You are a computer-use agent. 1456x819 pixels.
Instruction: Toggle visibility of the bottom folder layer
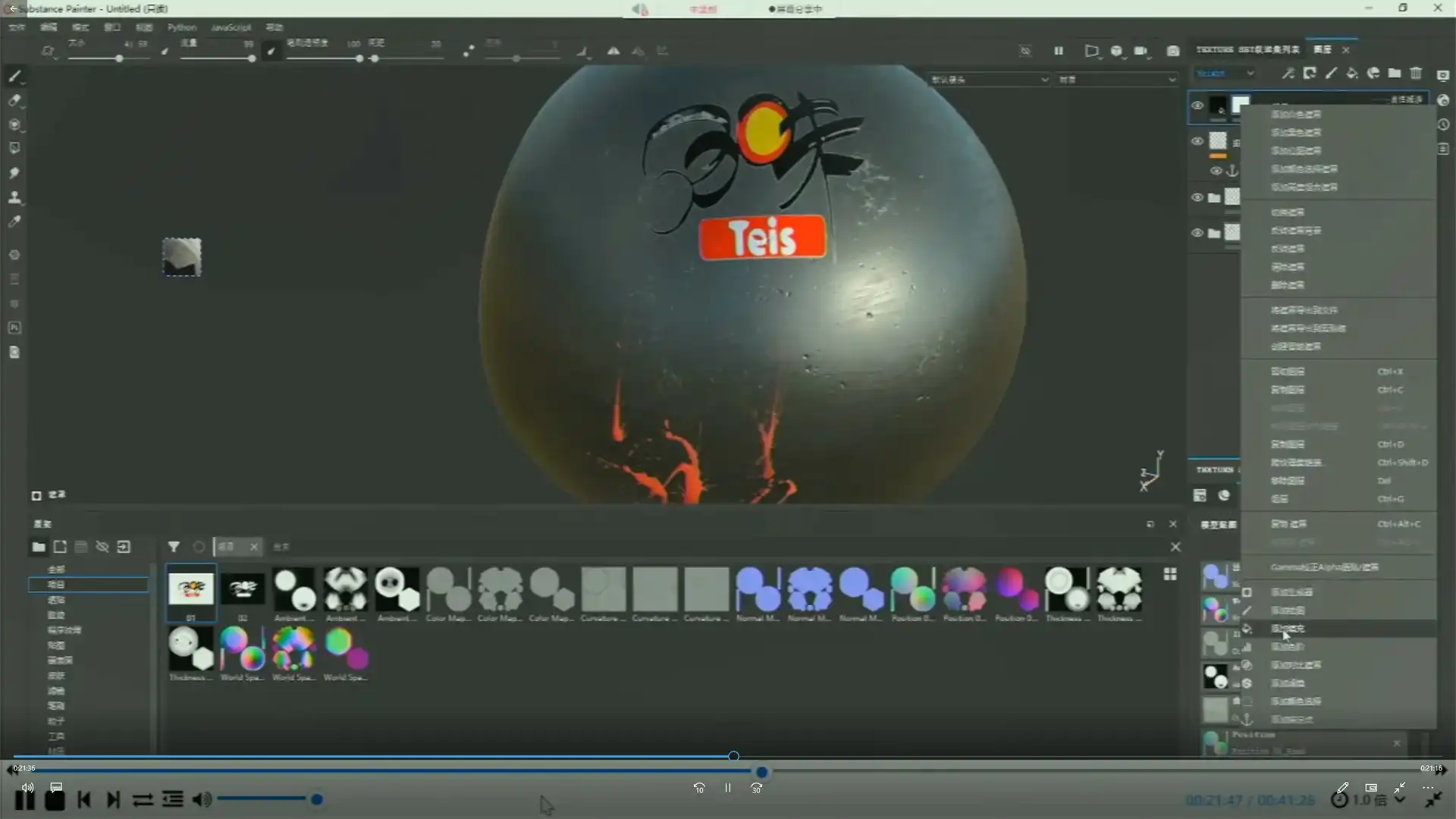point(1197,233)
